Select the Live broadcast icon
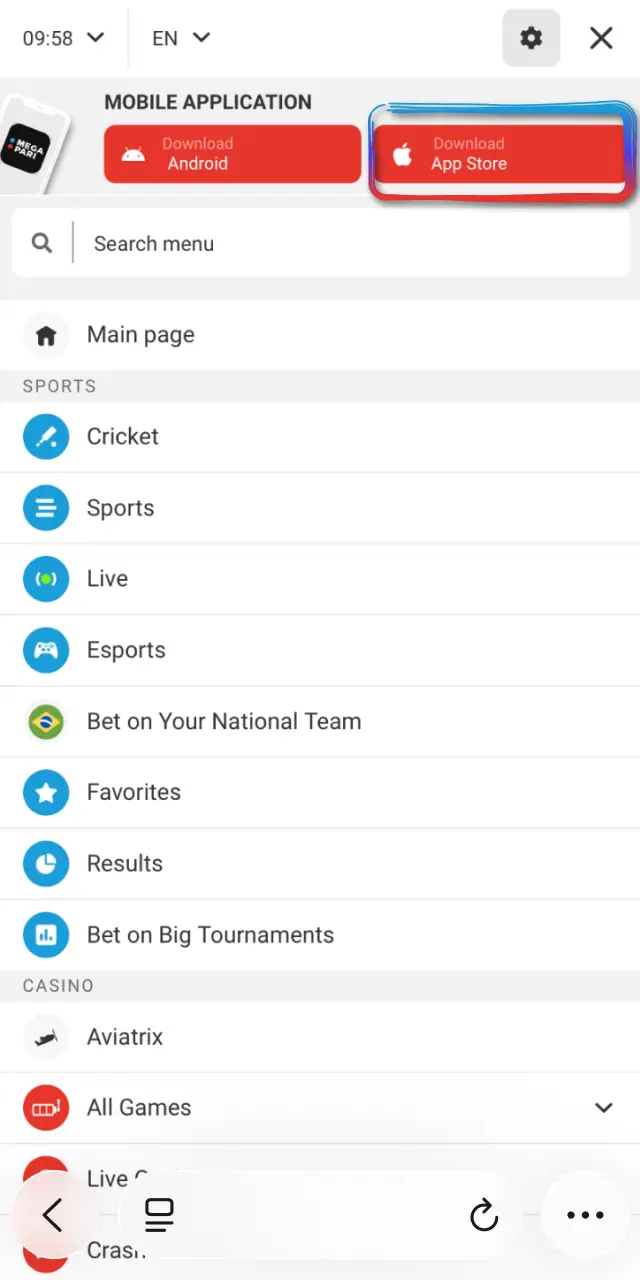Viewport: 640px width, 1280px height. coord(46,579)
